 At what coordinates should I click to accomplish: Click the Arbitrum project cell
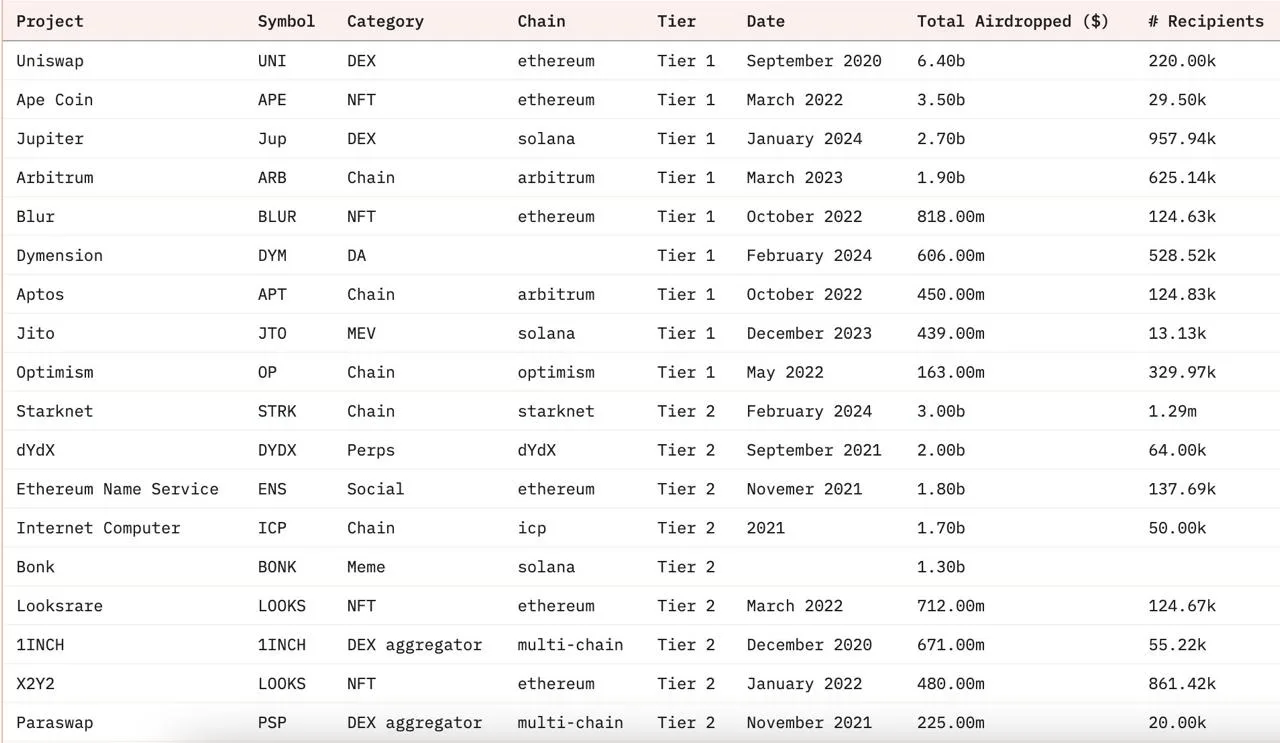pyautogui.click(x=55, y=178)
